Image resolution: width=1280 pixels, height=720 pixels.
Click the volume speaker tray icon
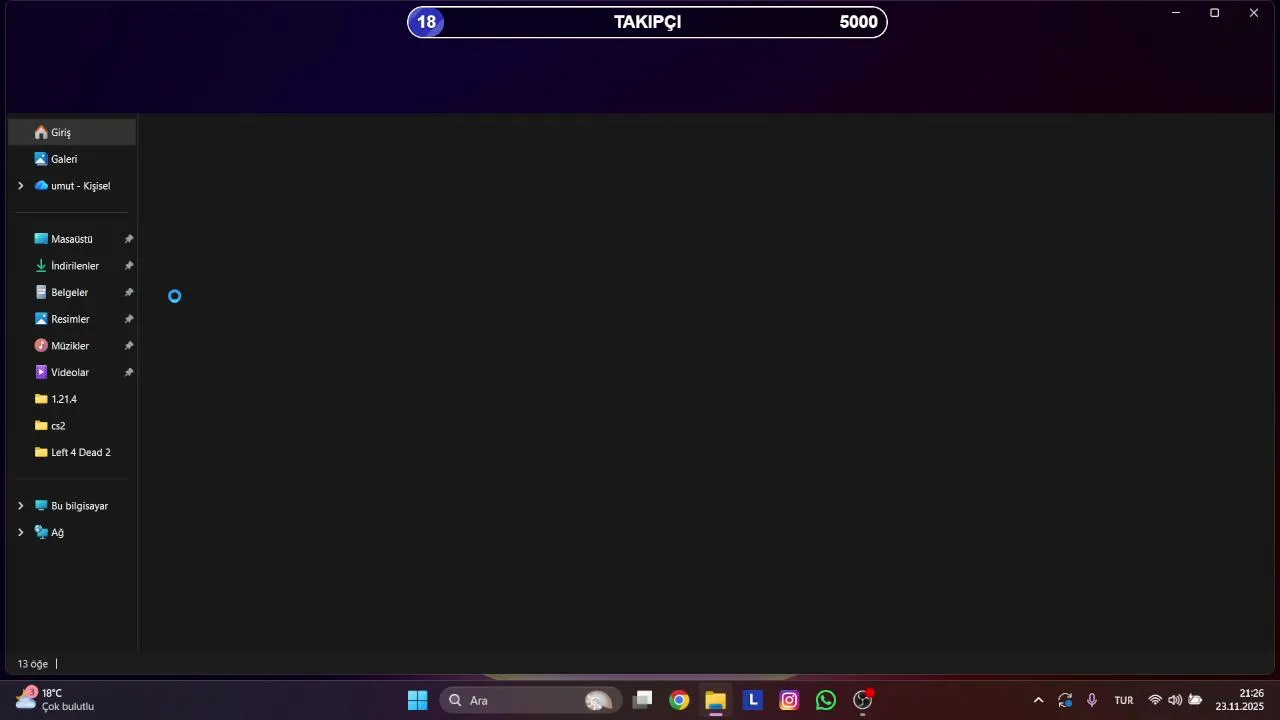(x=1175, y=700)
